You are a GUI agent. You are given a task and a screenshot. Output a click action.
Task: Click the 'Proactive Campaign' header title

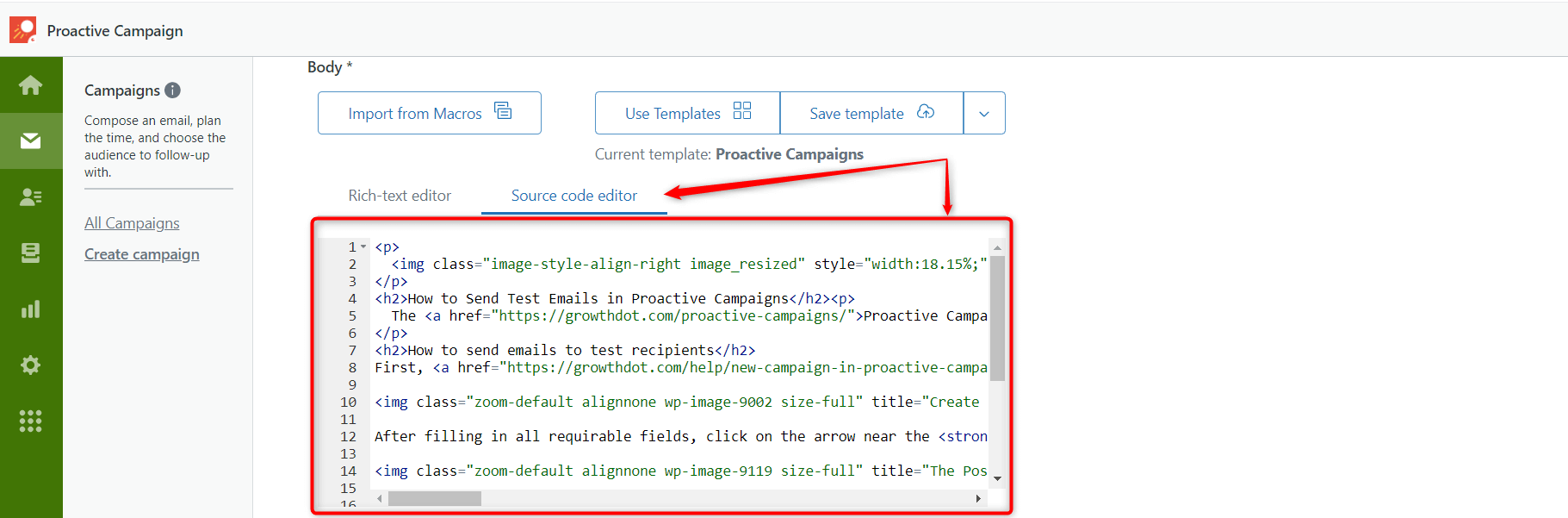click(115, 31)
